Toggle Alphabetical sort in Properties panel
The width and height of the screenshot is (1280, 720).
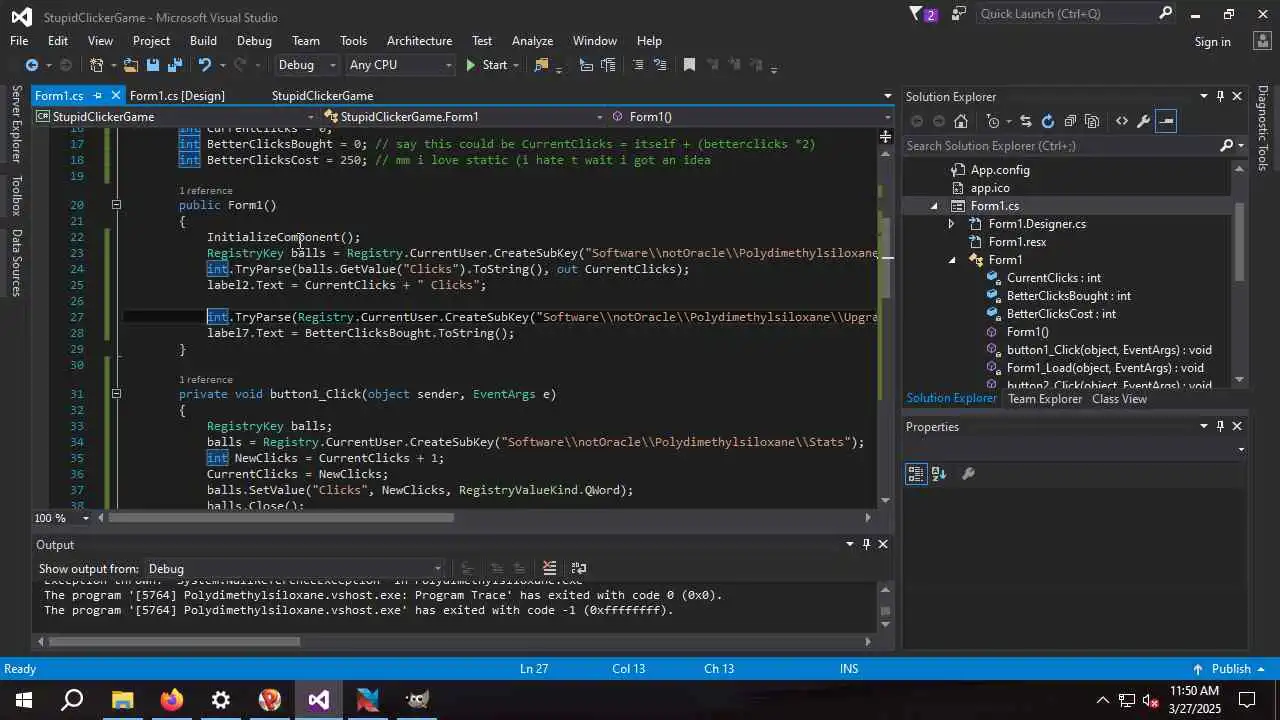click(x=939, y=474)
